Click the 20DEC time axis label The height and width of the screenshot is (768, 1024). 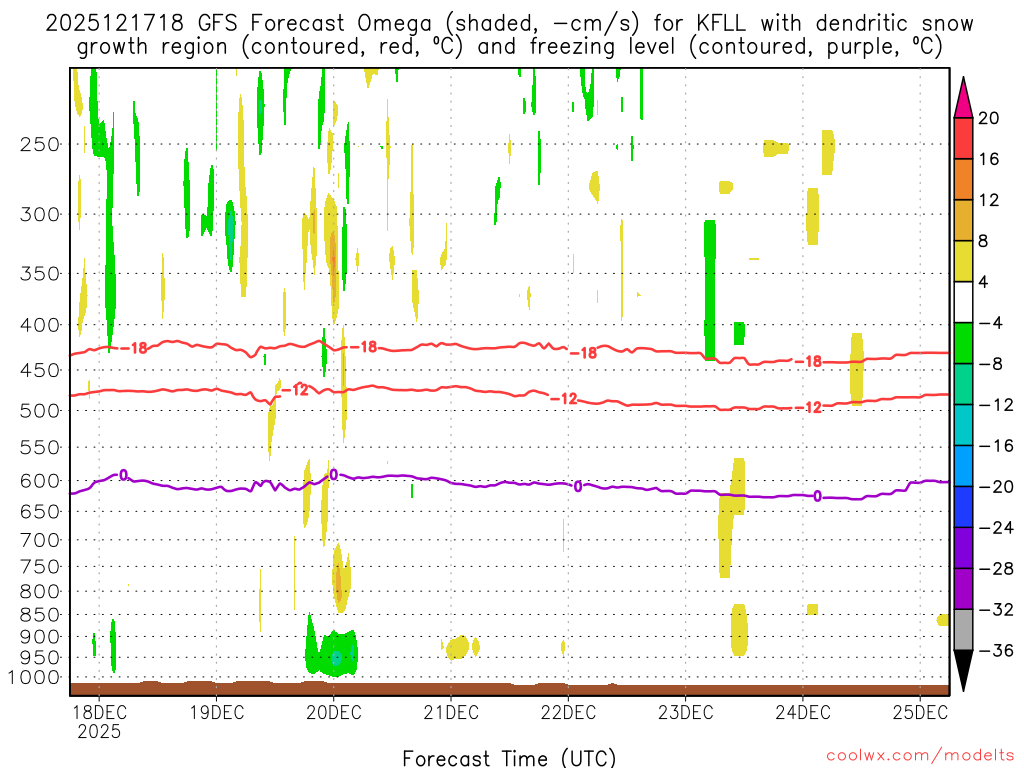pyautogui.click(x=334, y=712)
